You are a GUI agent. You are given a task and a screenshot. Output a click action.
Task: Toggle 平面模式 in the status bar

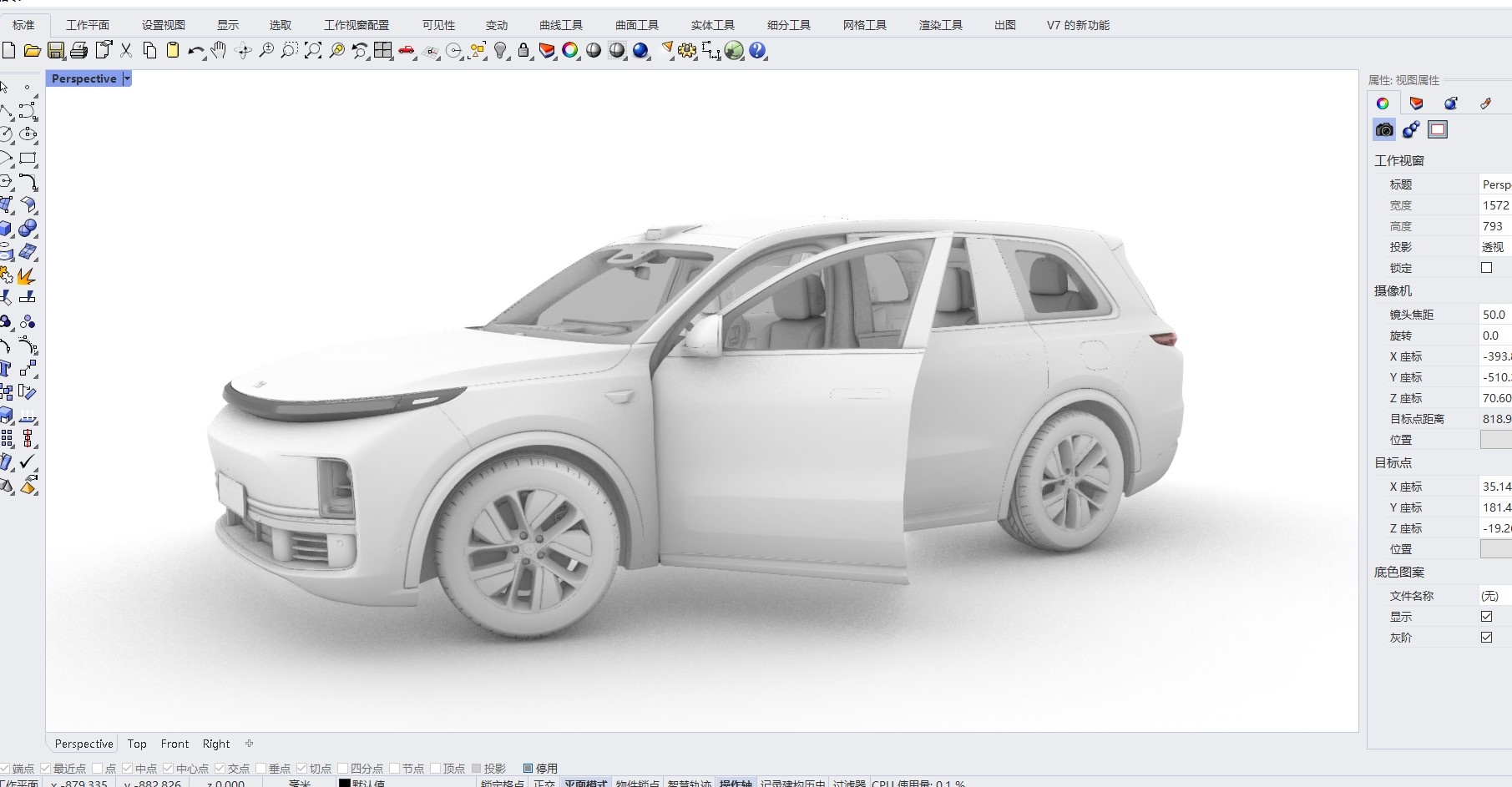tap(585, 783)
